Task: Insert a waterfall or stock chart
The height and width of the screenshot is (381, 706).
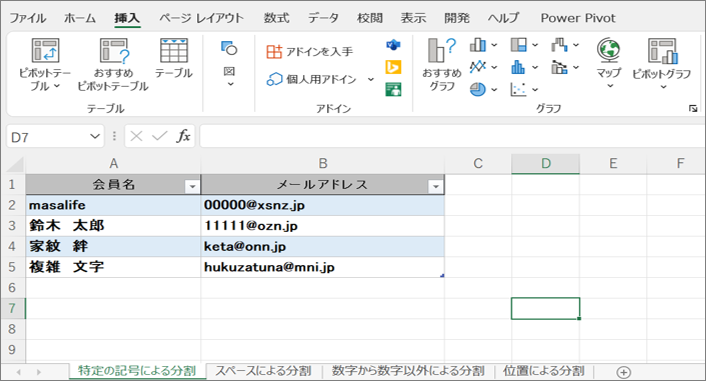Action: coord(559,45)
